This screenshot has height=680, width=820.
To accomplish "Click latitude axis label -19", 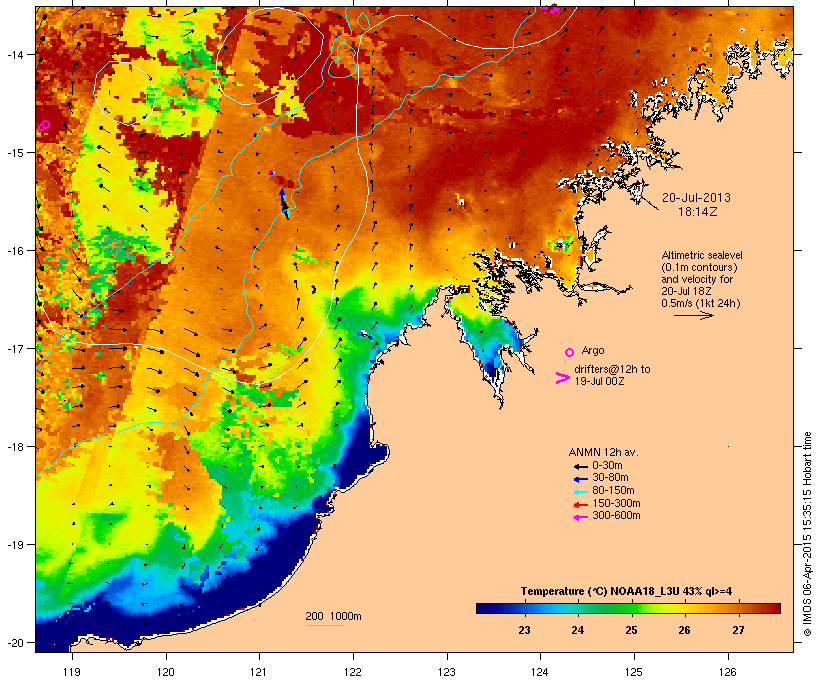I will (x=14, y=545).
